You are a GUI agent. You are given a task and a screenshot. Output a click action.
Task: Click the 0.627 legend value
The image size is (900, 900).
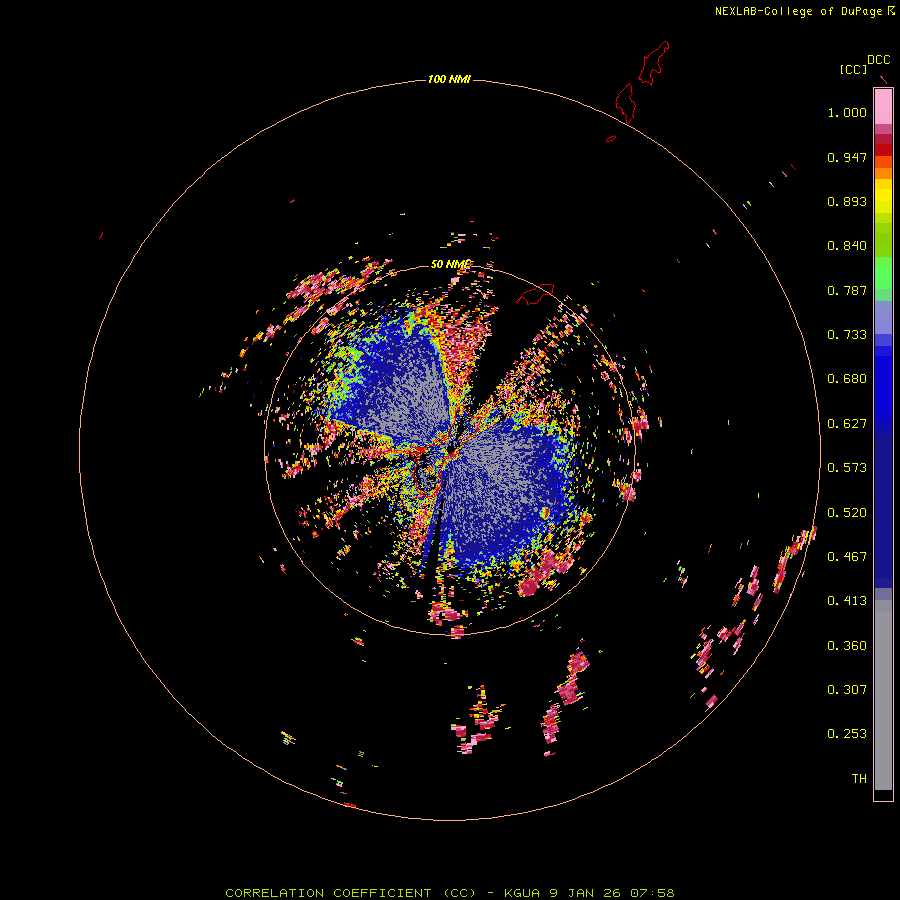coord(847,424)
